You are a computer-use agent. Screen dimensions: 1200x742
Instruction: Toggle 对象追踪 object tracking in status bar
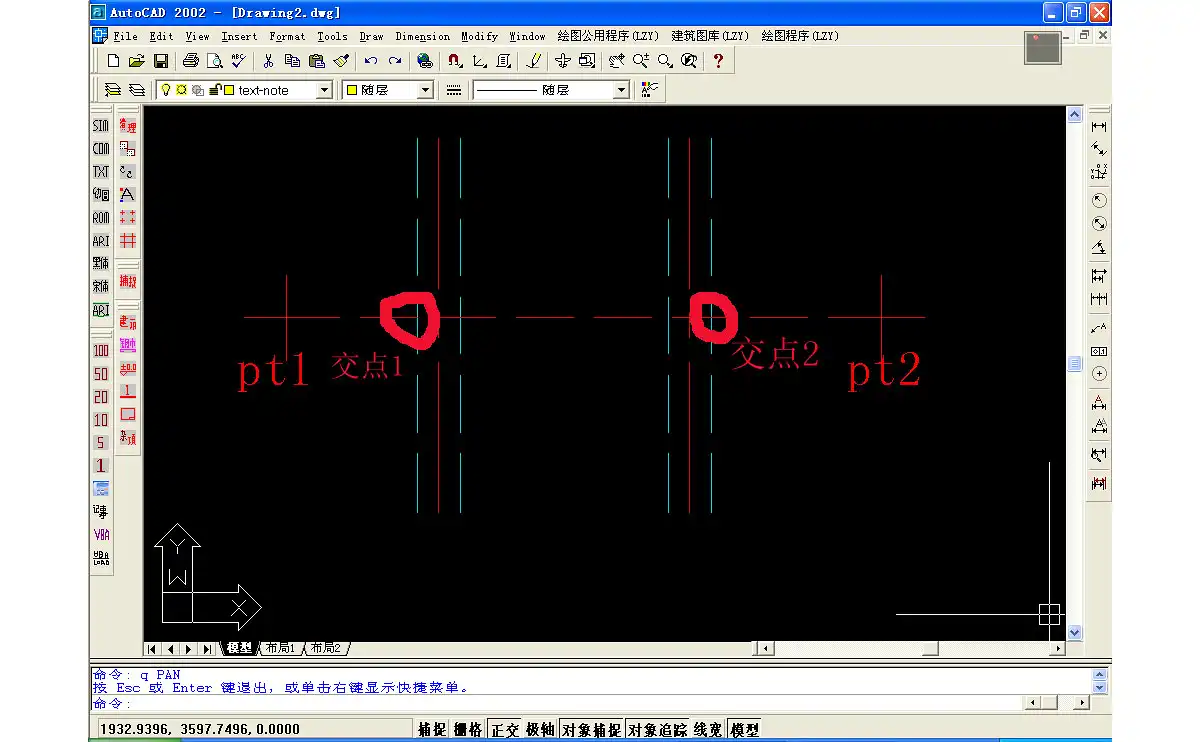(x=658, y=730)
